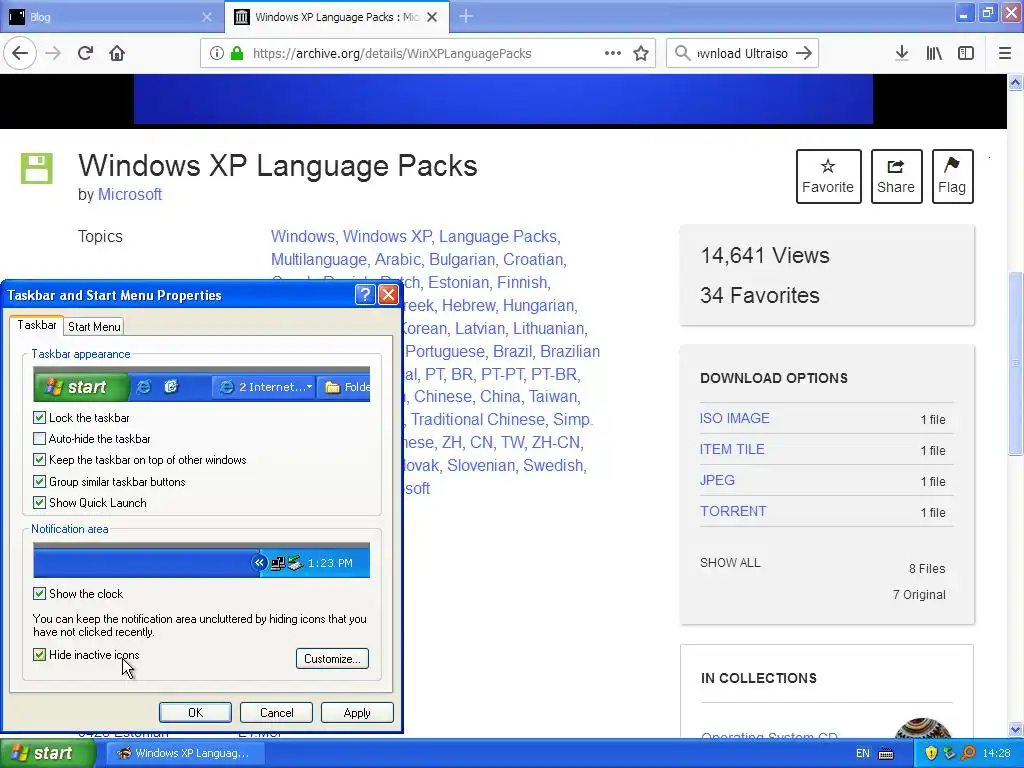Close the Blog tab

coord(207,17)
